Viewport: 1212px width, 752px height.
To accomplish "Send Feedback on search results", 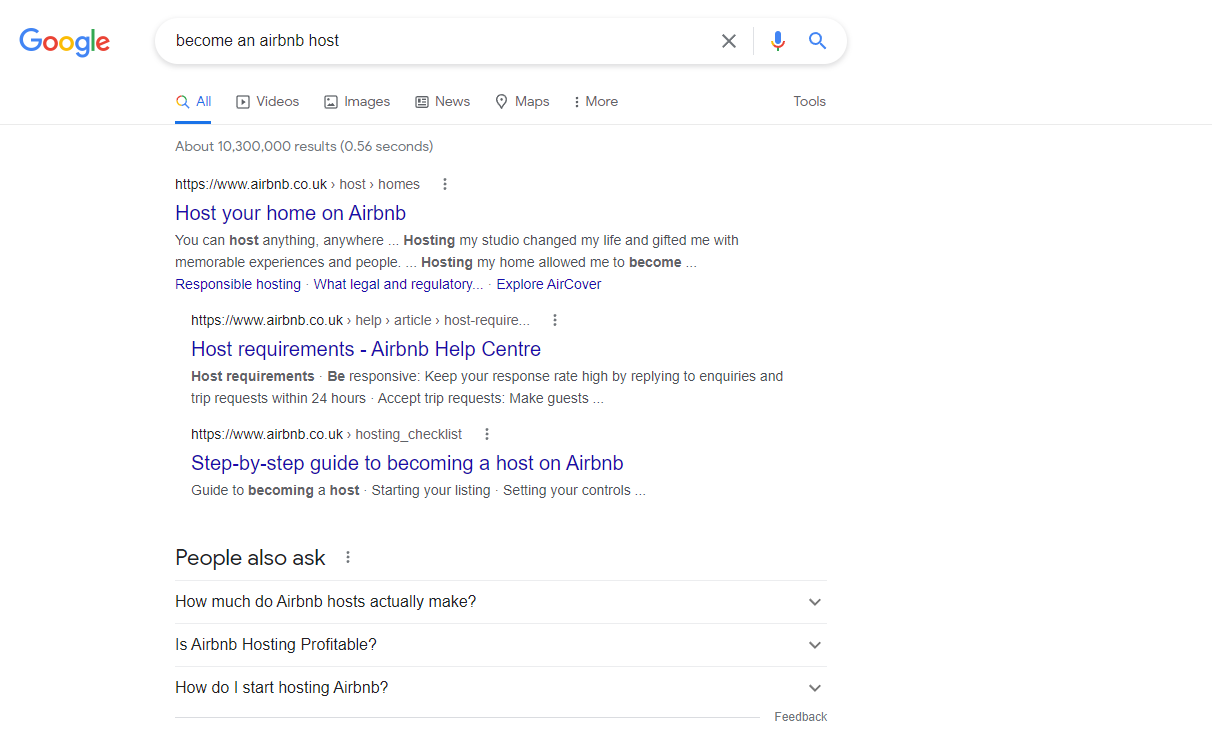I will coord(800,716).
